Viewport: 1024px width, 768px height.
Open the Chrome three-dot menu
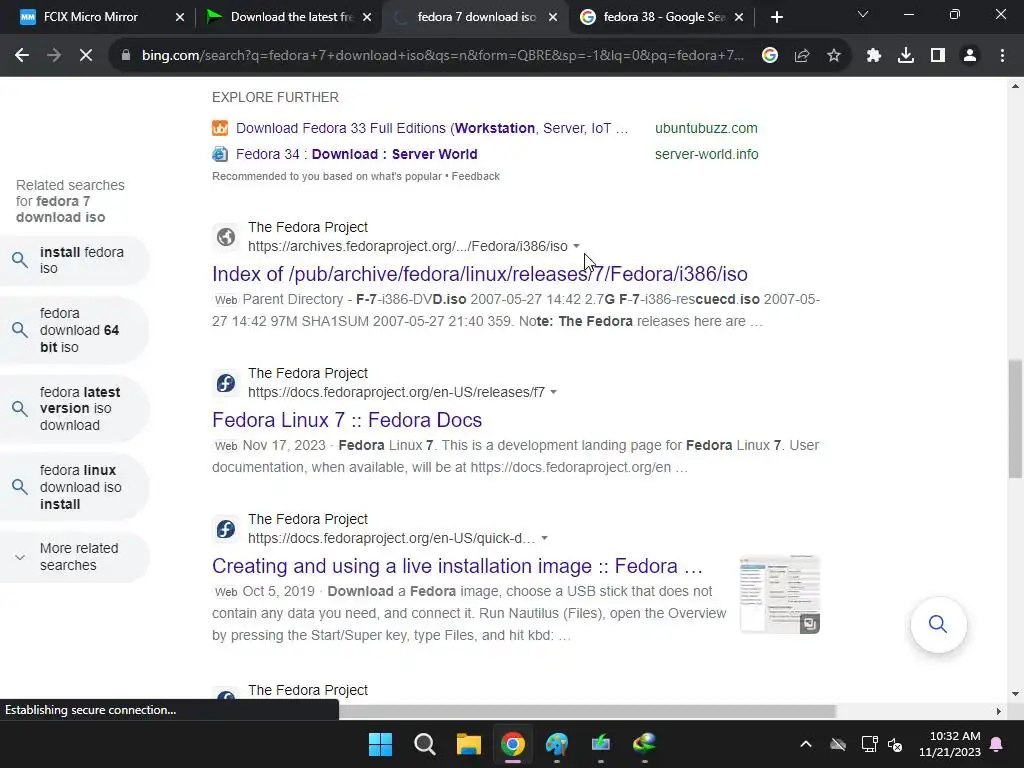pyautogui.click(x=1002, y=56)
